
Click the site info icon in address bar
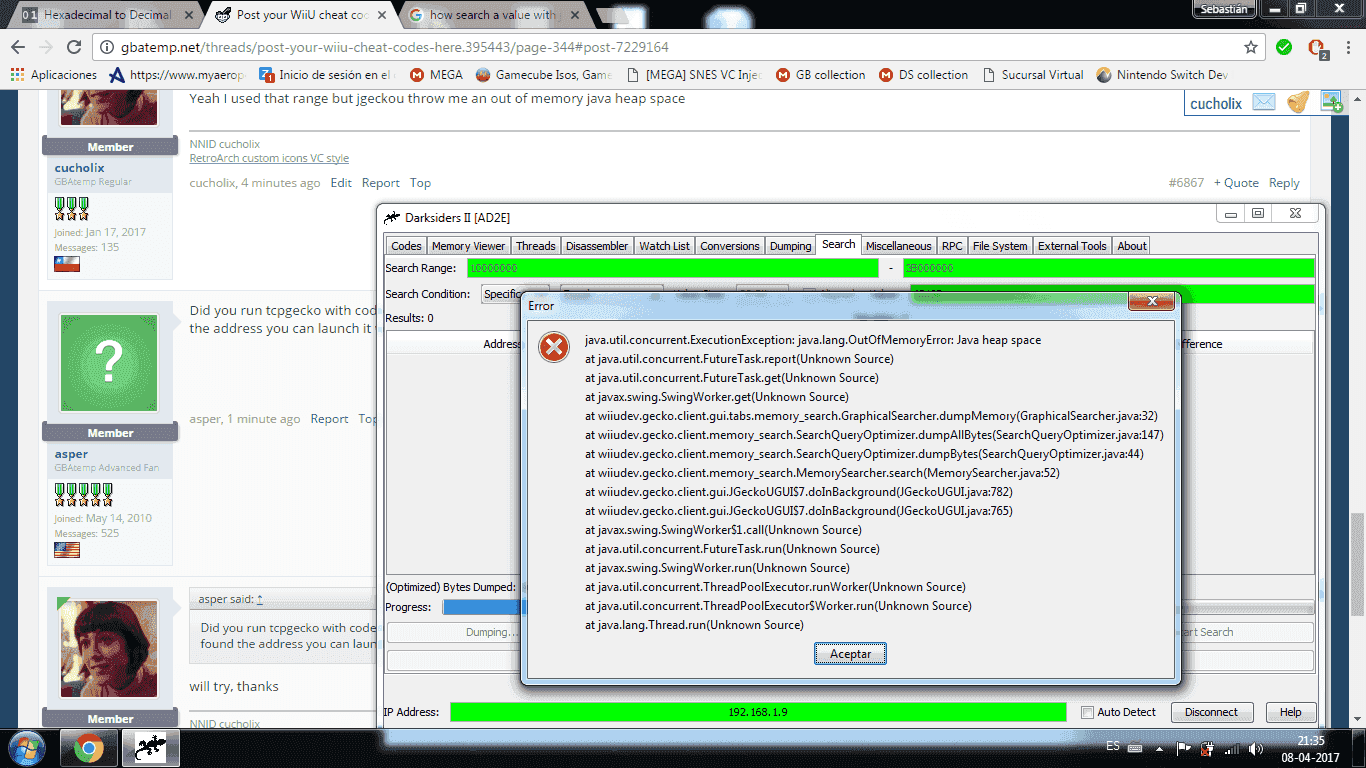(x=107, y=47)
